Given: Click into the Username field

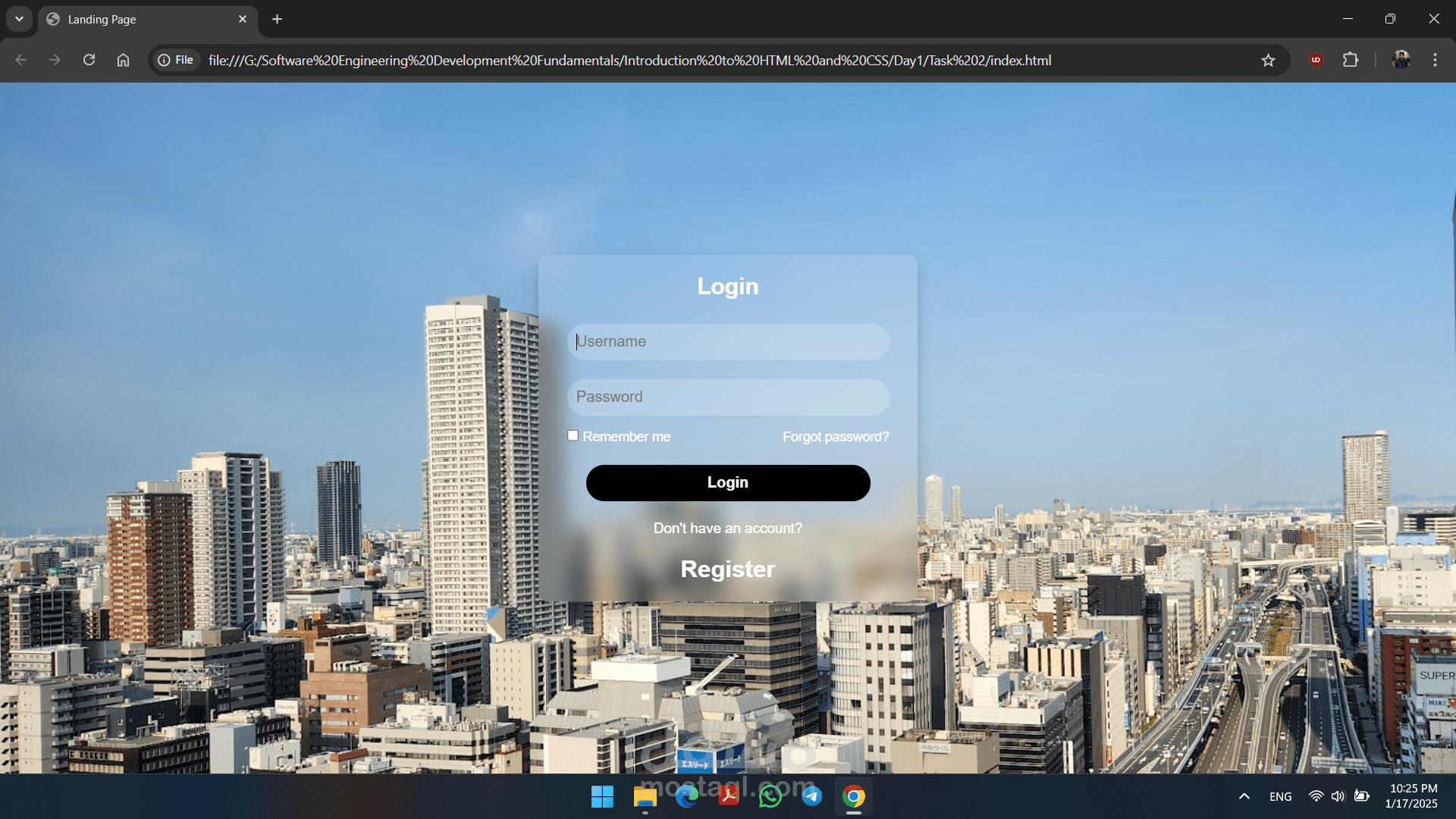Looking at the screenshot, I should [728, 342].
